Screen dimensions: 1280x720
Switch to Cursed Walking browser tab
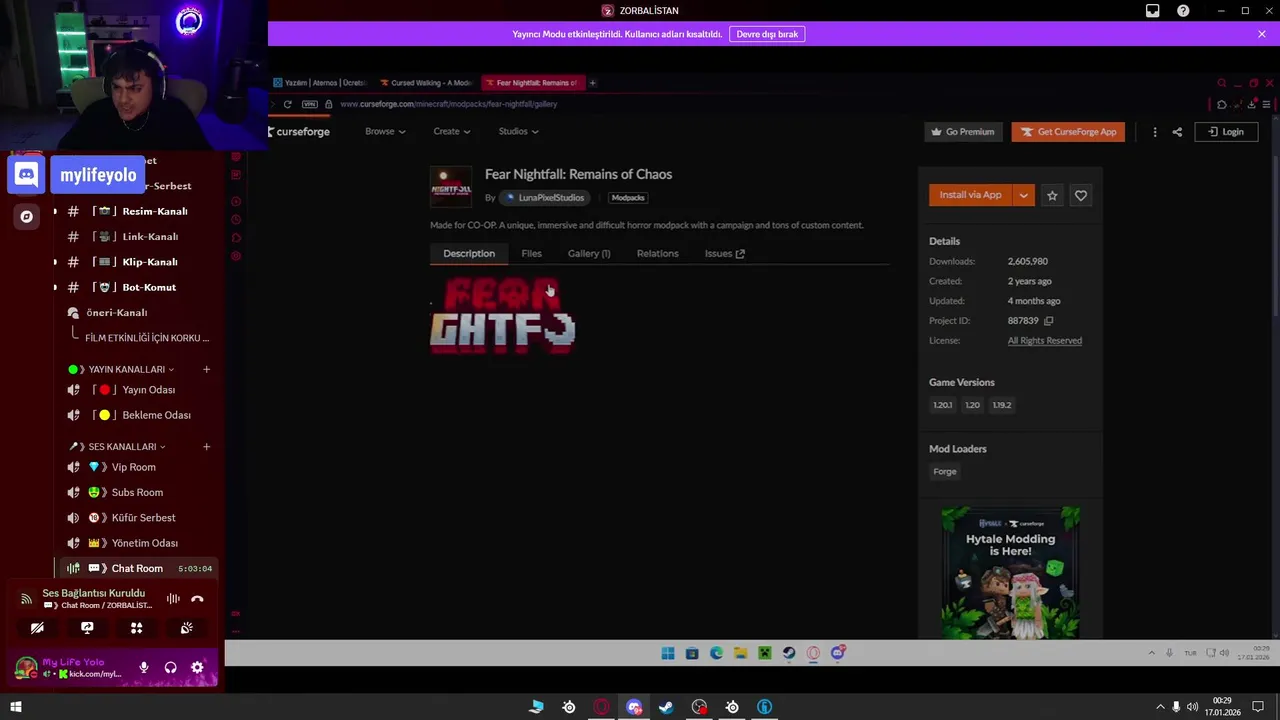click(426, 83)
